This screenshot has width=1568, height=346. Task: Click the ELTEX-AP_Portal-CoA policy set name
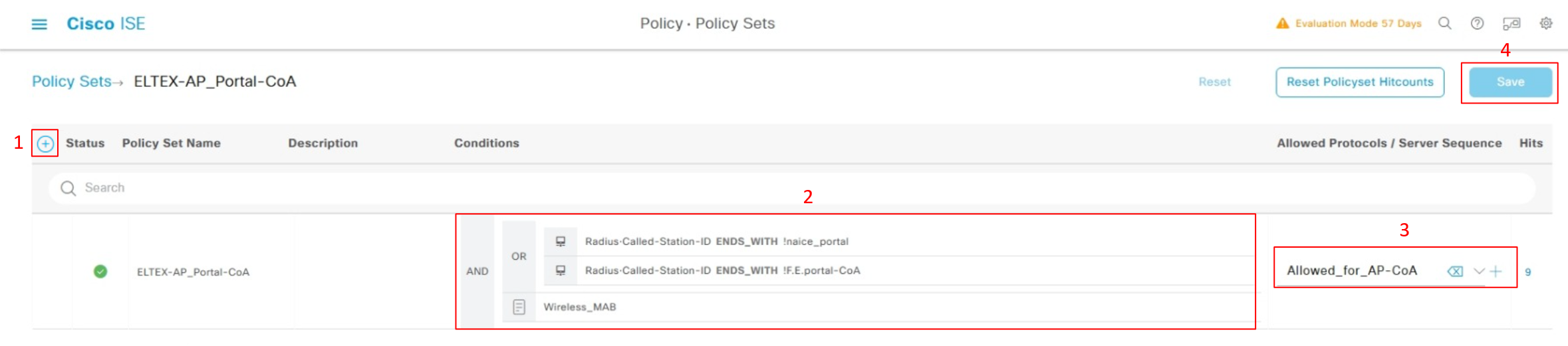tap(193, 272)
